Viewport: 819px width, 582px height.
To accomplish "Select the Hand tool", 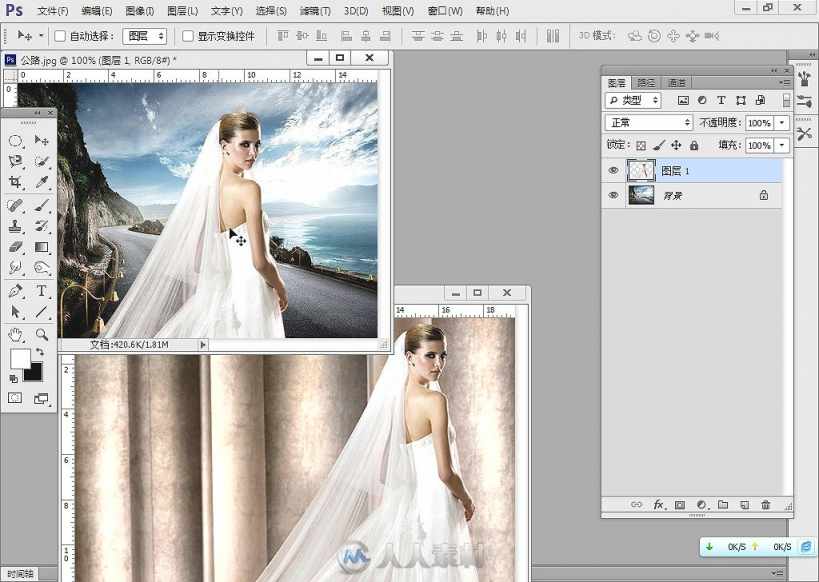I will click(16, 334).
